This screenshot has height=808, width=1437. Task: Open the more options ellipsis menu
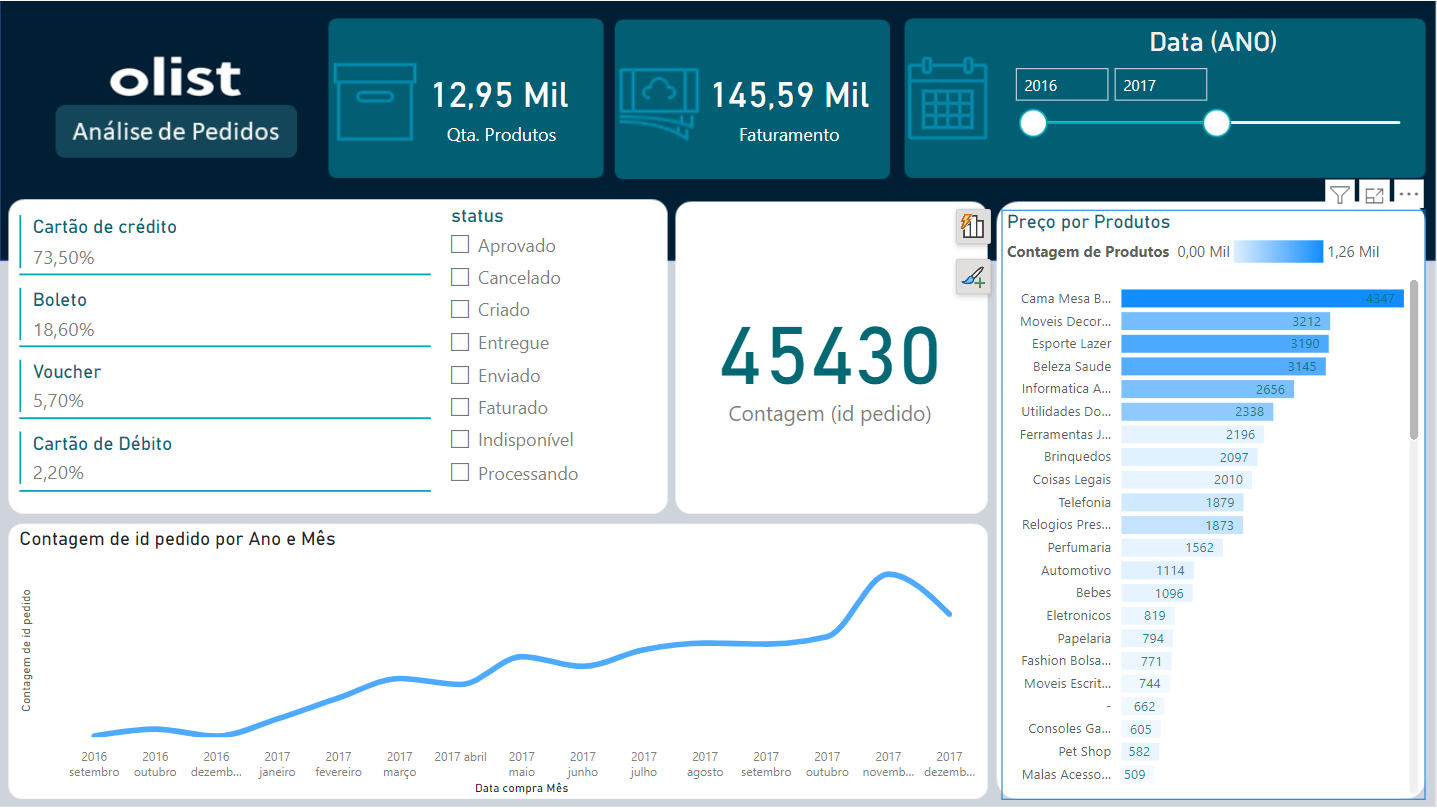pos(1408,195)
